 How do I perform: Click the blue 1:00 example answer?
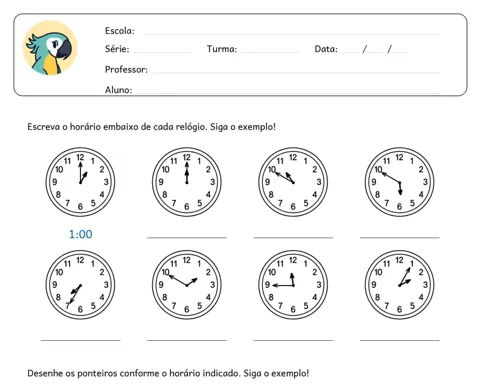(x=80, y=234)
